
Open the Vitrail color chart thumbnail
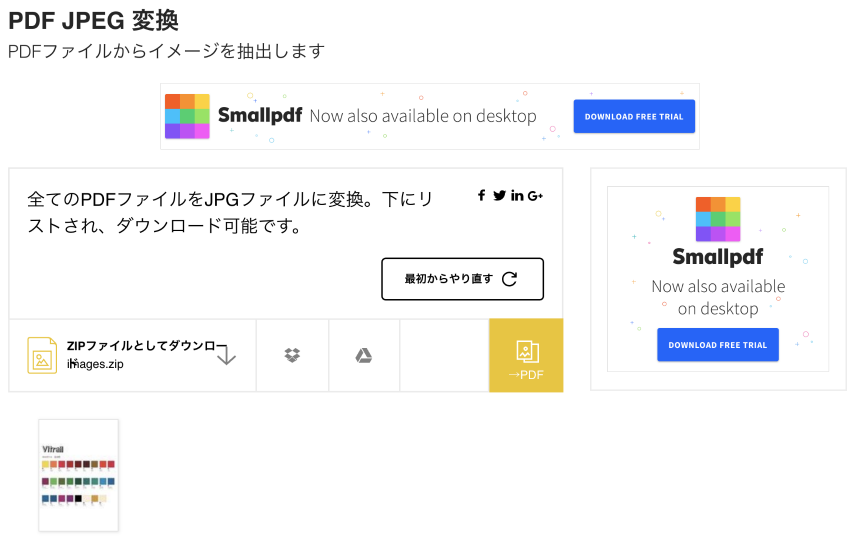tap(79, 475)
